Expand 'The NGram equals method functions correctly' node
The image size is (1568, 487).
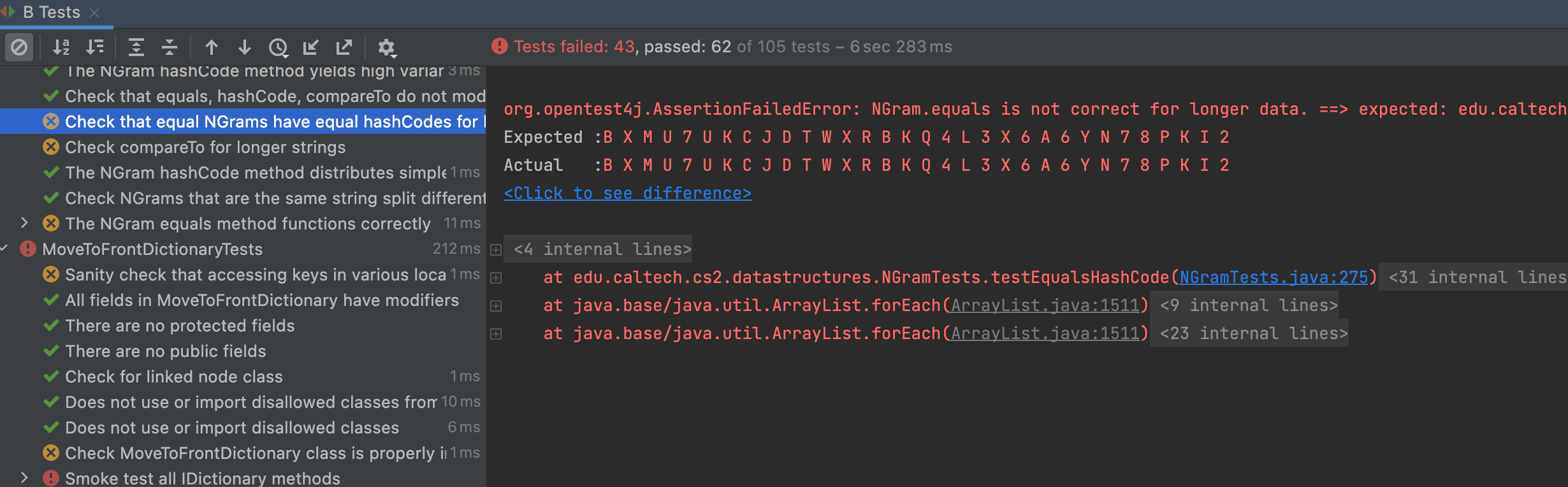click(x=24, y=223)
